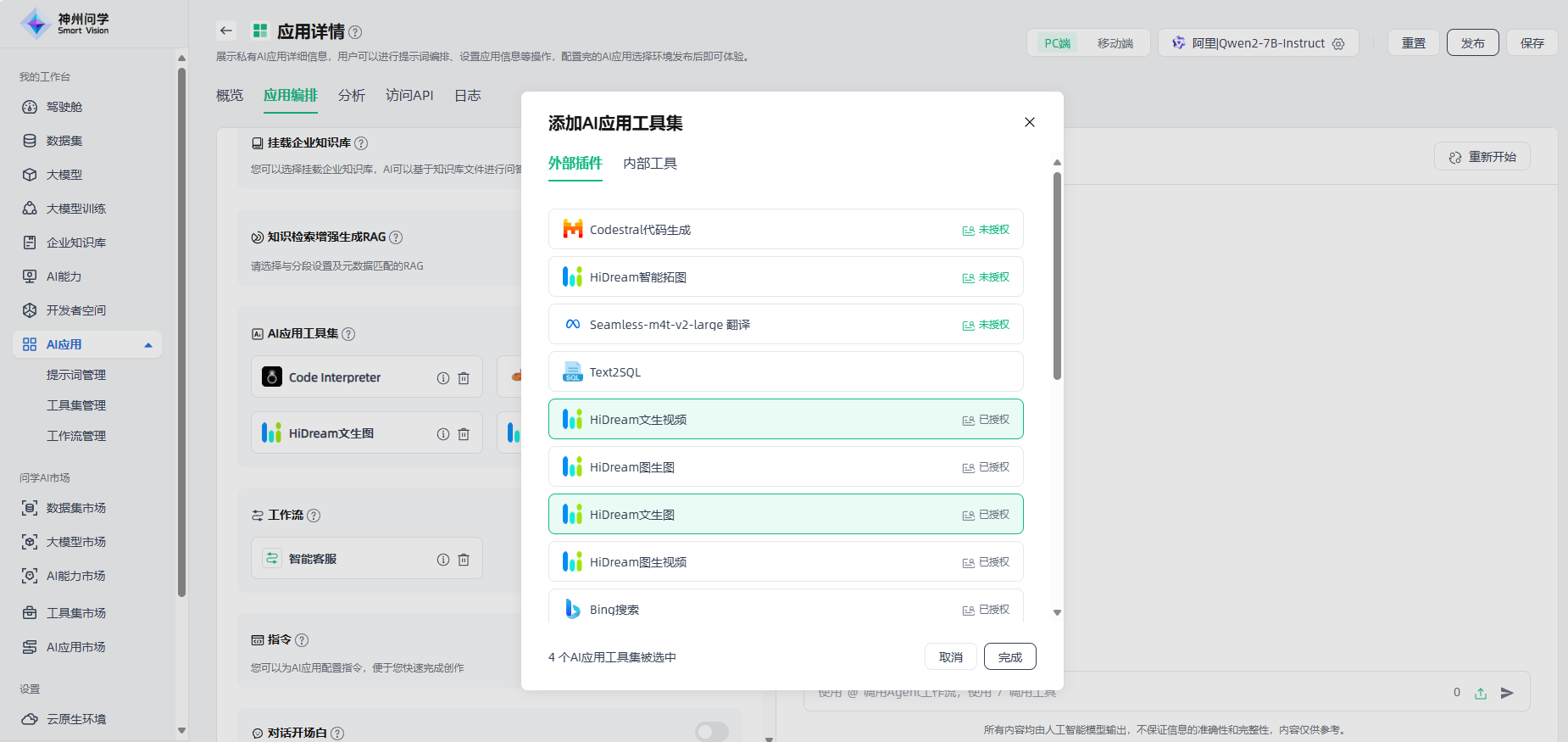Click 重新开始 button

[x=1482, y=157]
